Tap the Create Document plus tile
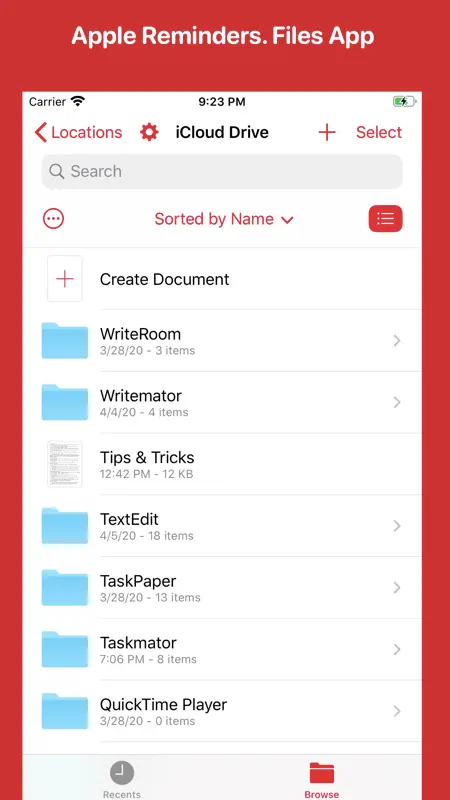 [65, 279]
